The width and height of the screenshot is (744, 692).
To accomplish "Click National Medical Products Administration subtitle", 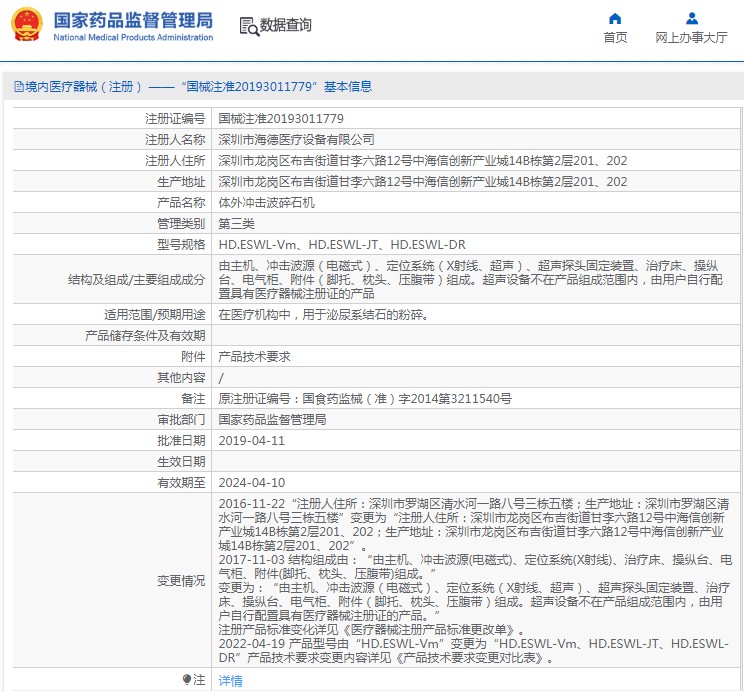I will tap(133, 37).
